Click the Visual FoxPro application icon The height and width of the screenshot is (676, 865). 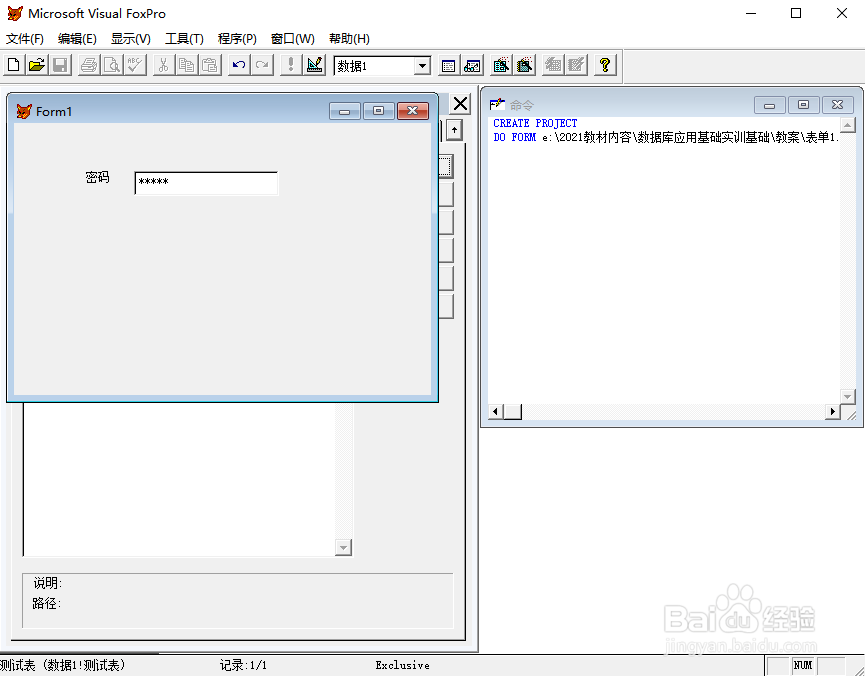15,13
